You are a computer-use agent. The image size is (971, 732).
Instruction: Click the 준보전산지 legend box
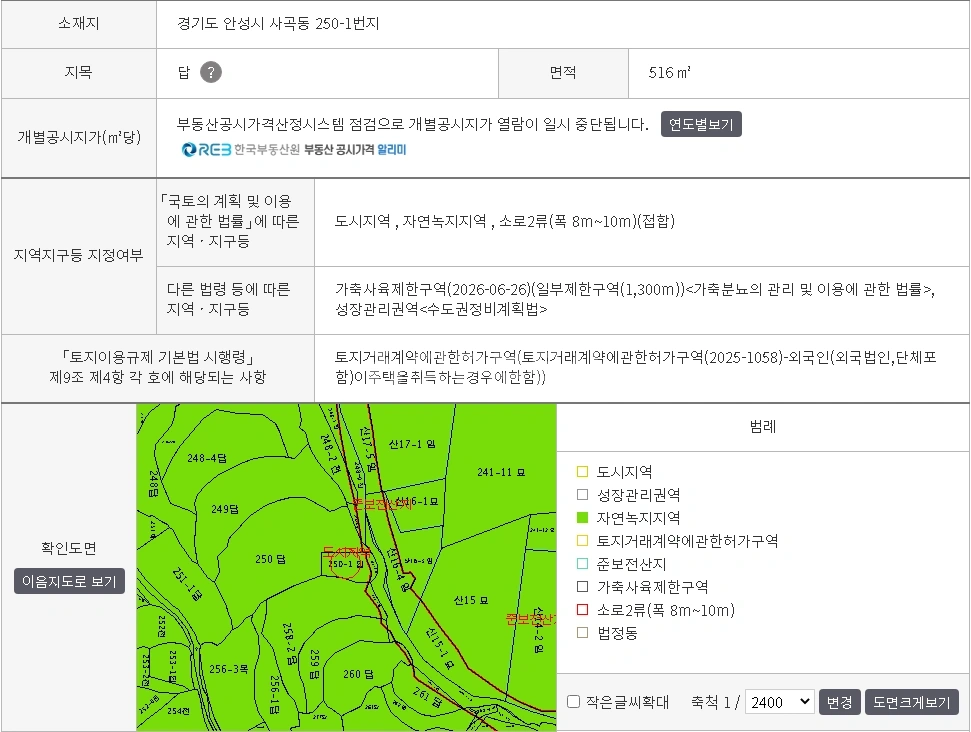tap(582, 564)
